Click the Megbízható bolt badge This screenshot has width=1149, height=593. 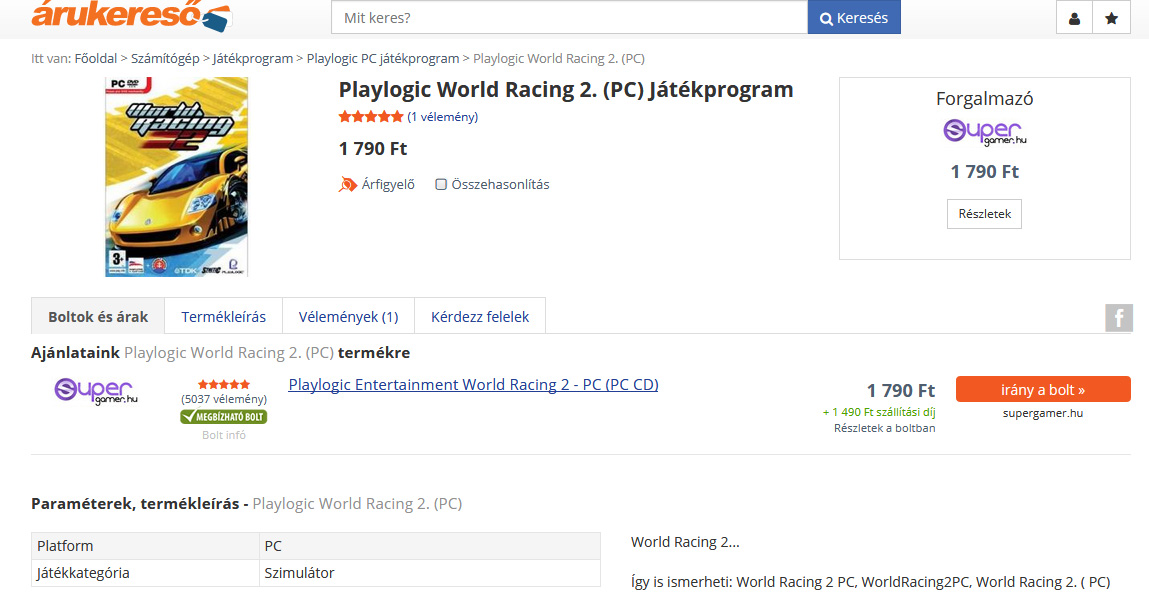point(223,417)
